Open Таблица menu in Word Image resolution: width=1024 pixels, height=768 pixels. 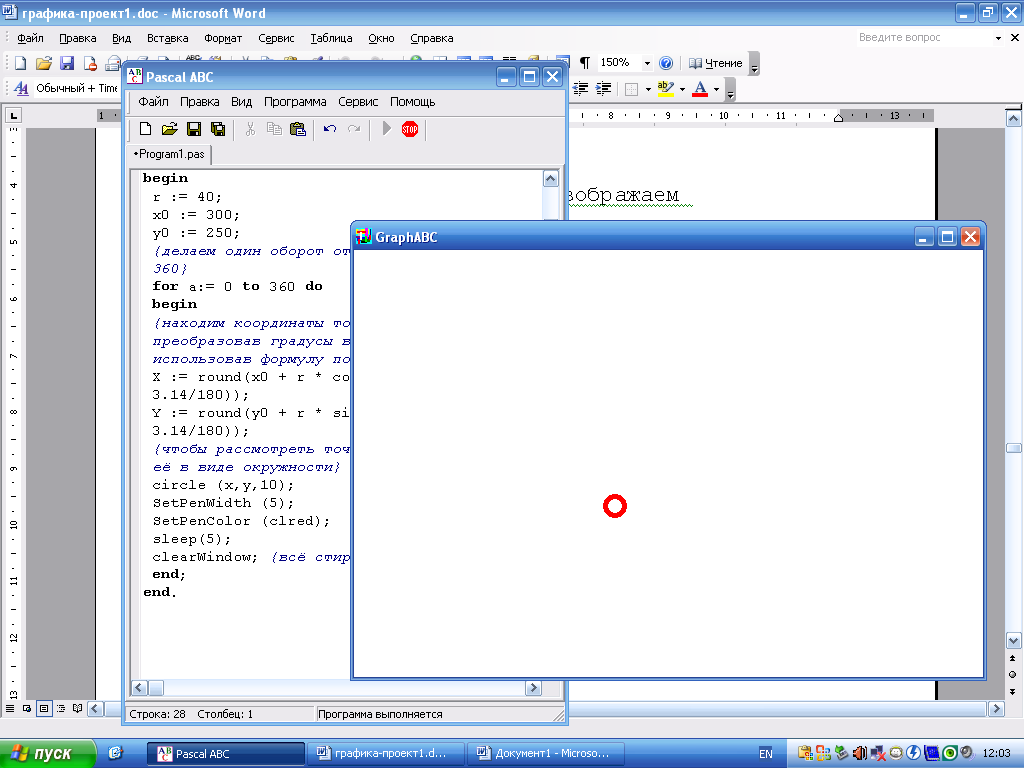tap(331, 38)
